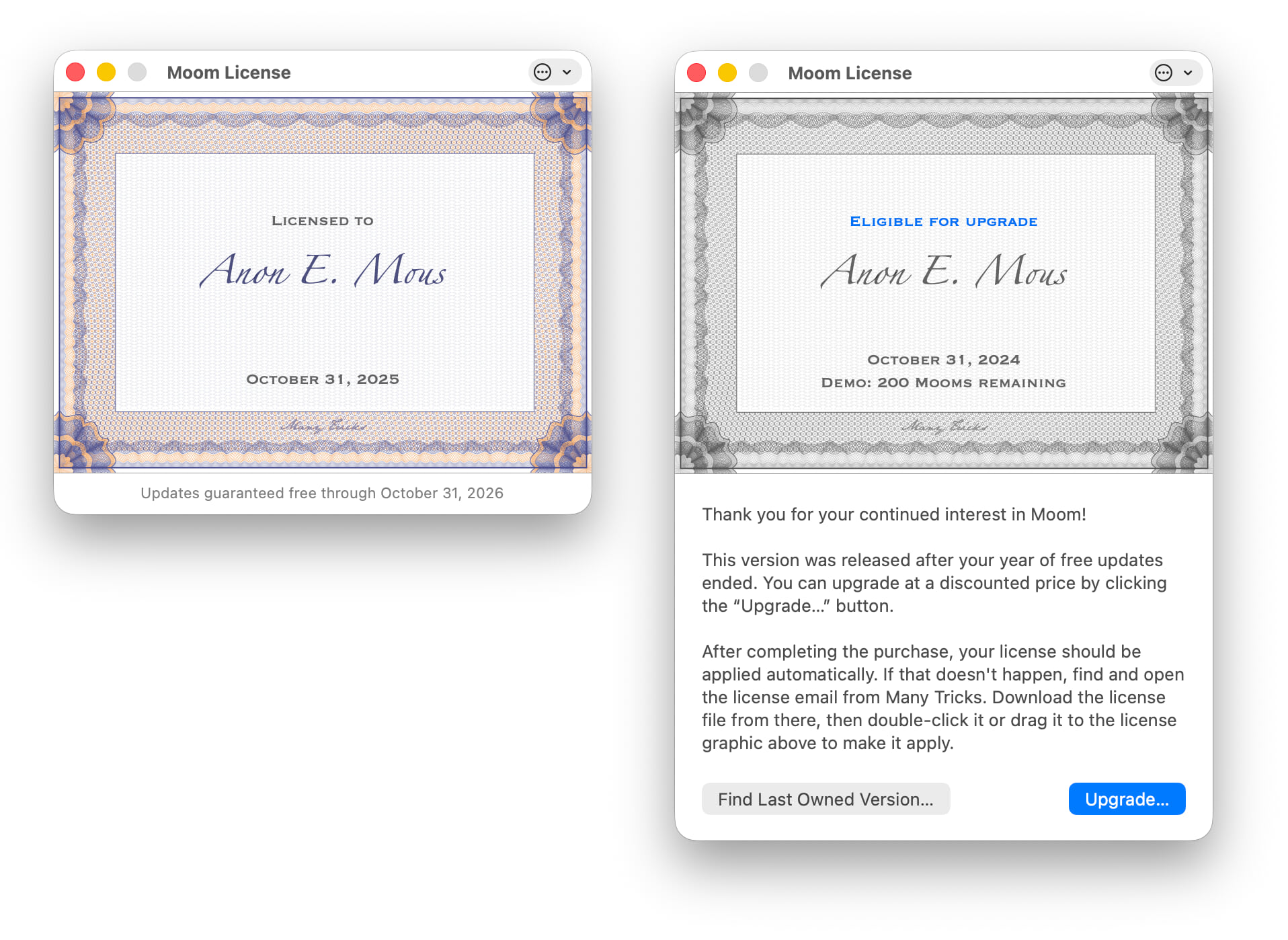The height and width of the screenshot is (940, 1288).
Task: Open the more actions menu in the left license window
Action: pyautogui.click(x=542, y=72)
